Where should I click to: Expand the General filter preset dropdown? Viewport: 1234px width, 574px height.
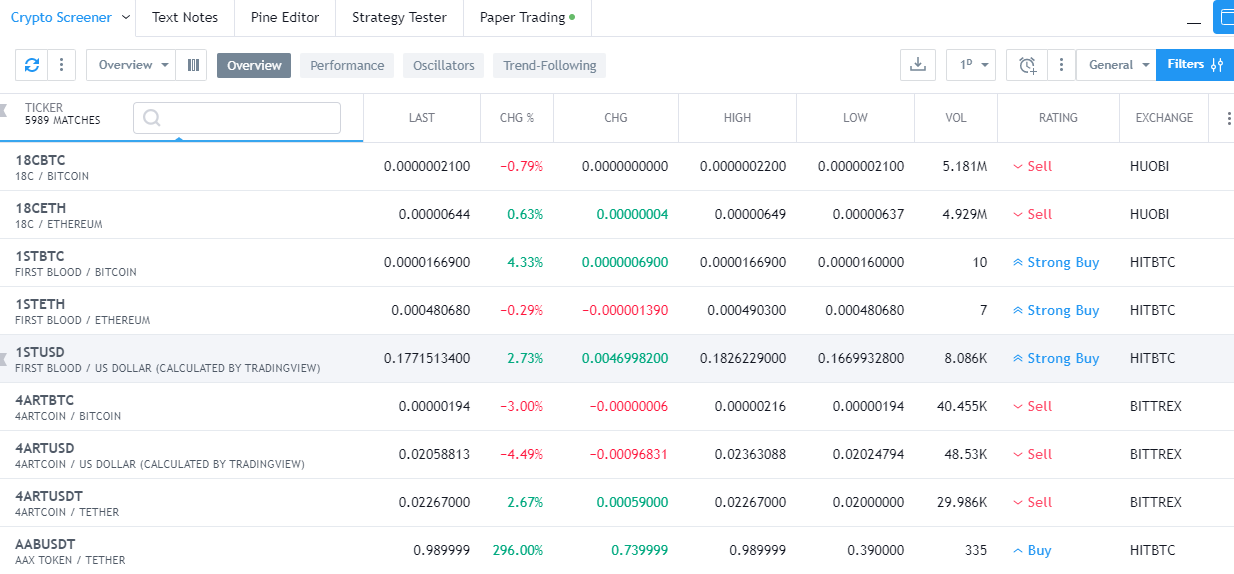tap(1118, 65)
